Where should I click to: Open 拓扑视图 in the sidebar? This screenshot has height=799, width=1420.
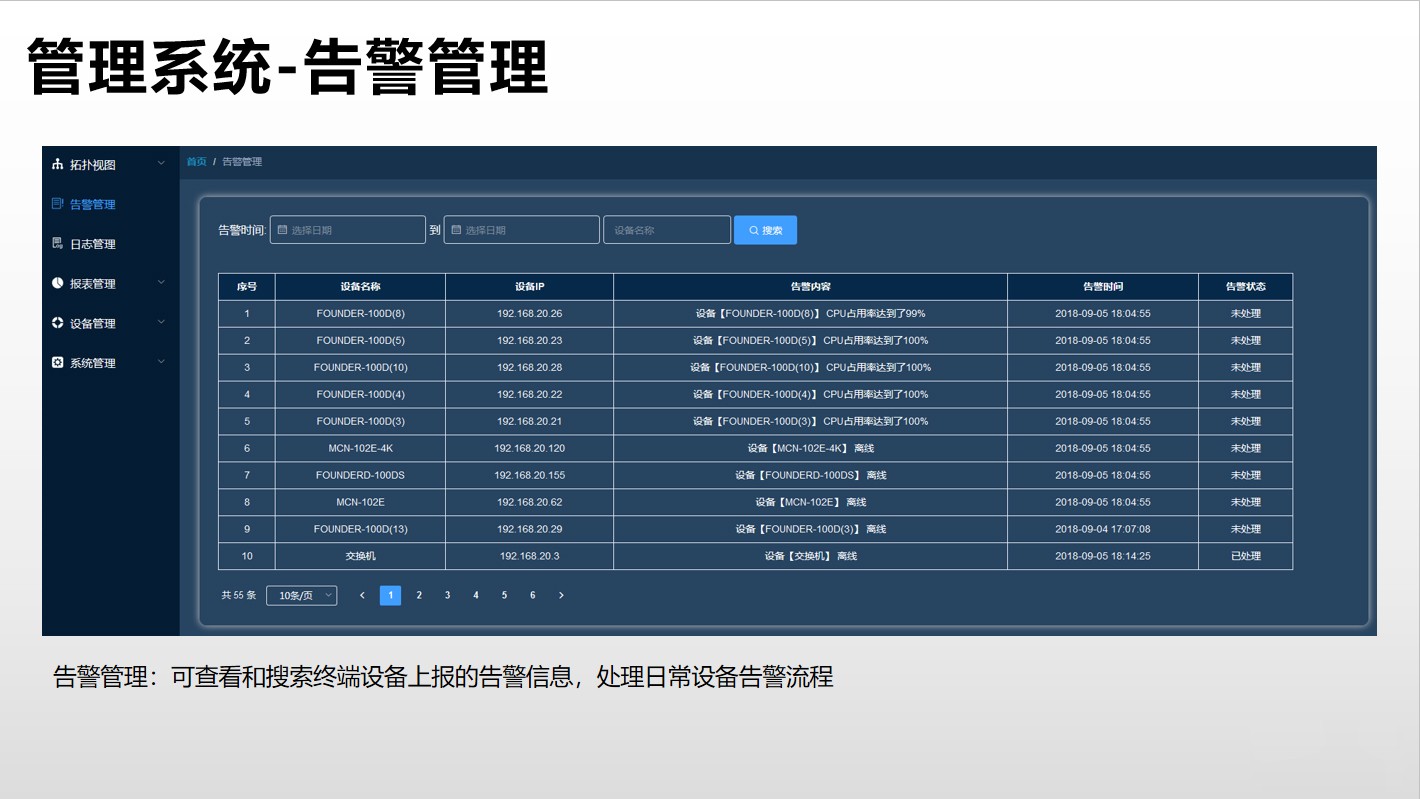pyautogui.click(x=92, y=165)
